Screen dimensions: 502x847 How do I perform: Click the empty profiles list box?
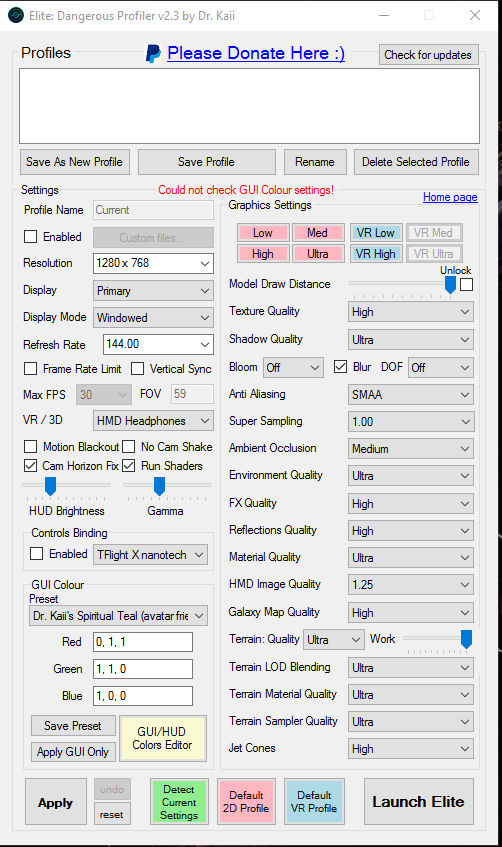(x=249, y=106)
